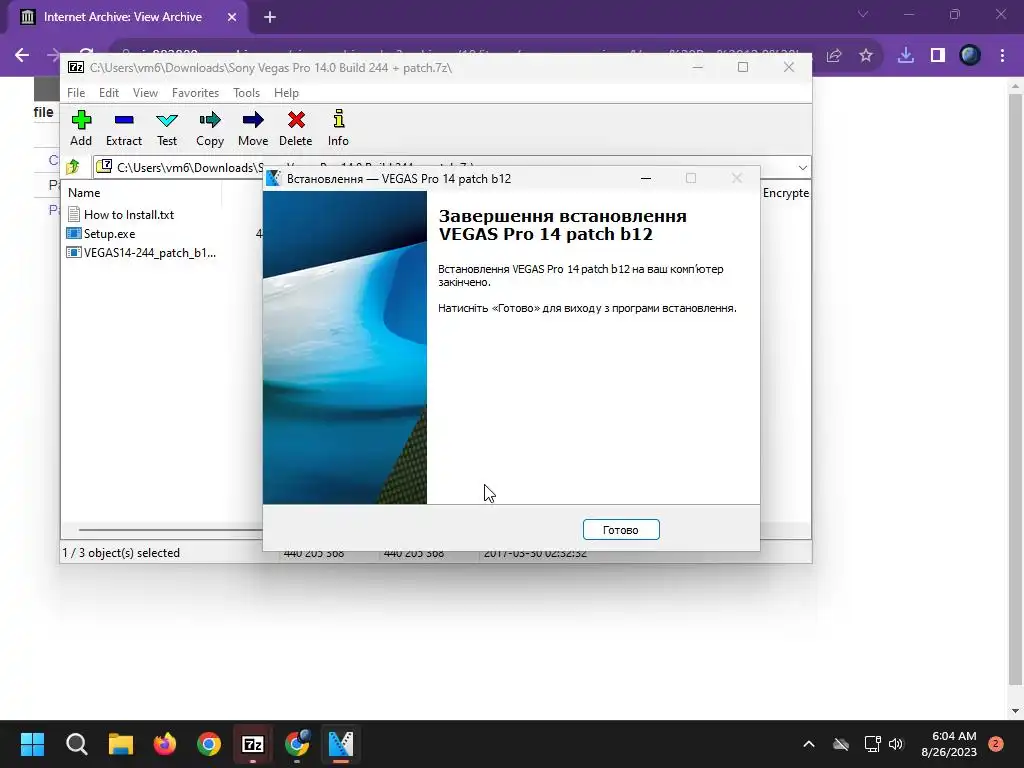Click the Add toolbar icon in 7-Zip
This screenshot has height=768, width=1024.
click(81, 128)
